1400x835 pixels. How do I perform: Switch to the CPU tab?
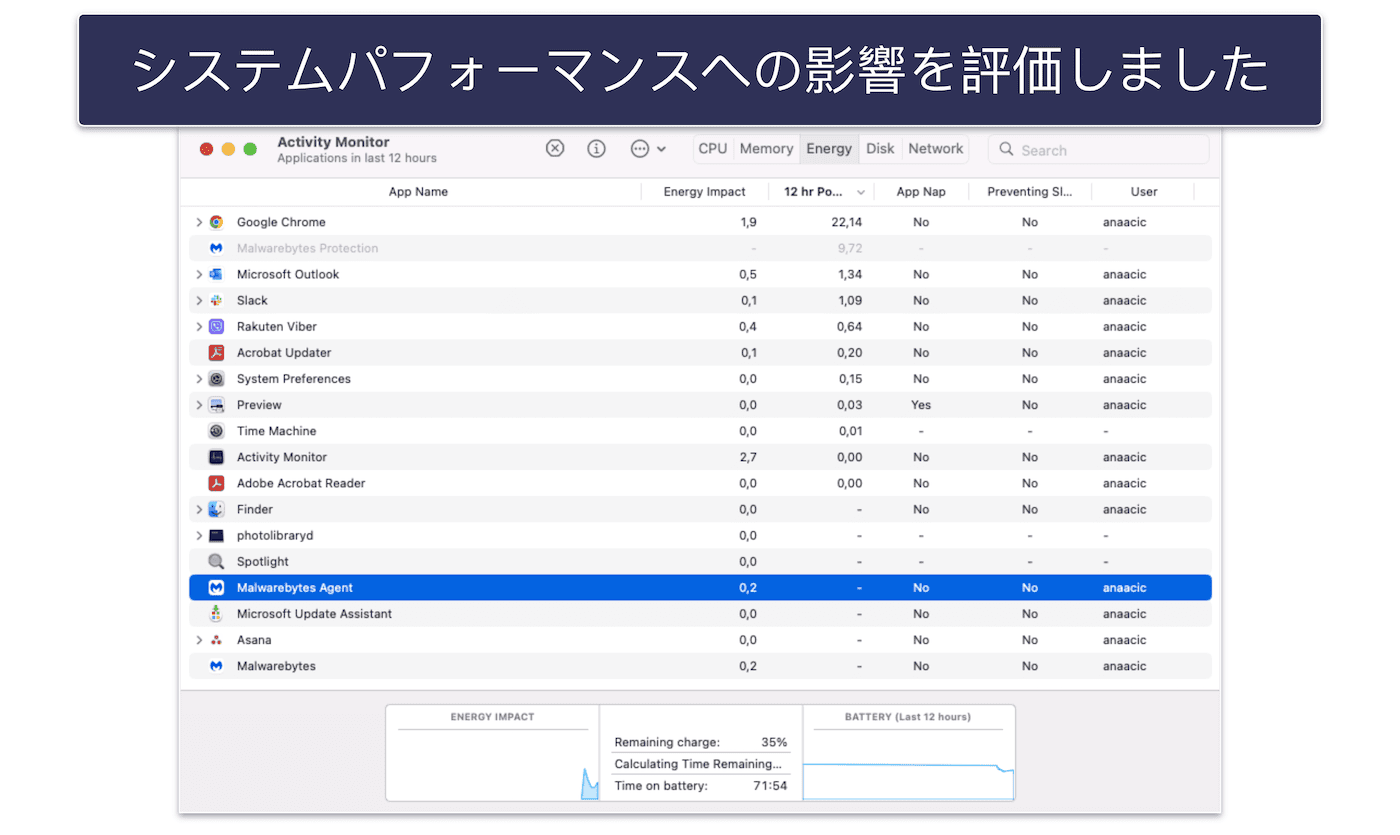tap(713, 149)
